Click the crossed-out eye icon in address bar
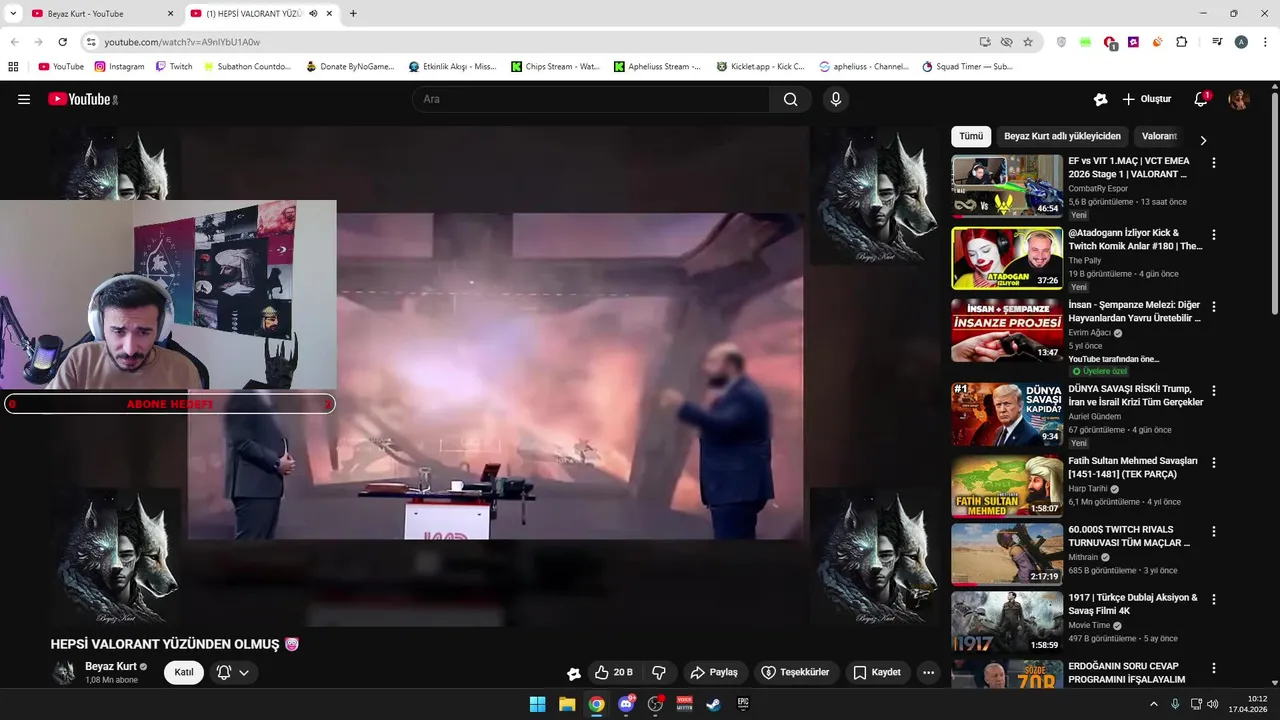The image size is (1280, 720). point(1007,42)
